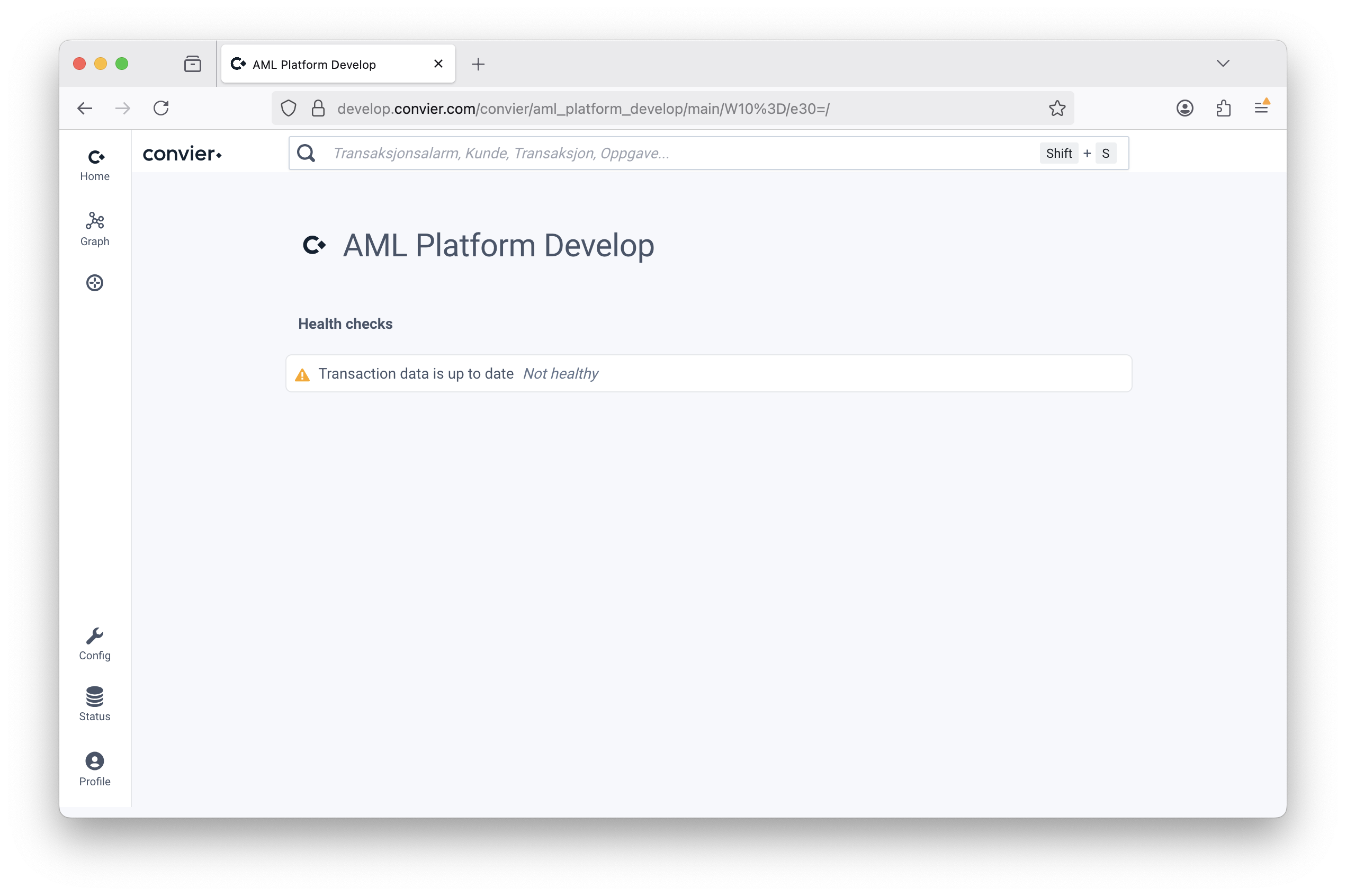Reload the page
Screen dimensions: 1346x896
pyautogui.click(x=161, y=108)
